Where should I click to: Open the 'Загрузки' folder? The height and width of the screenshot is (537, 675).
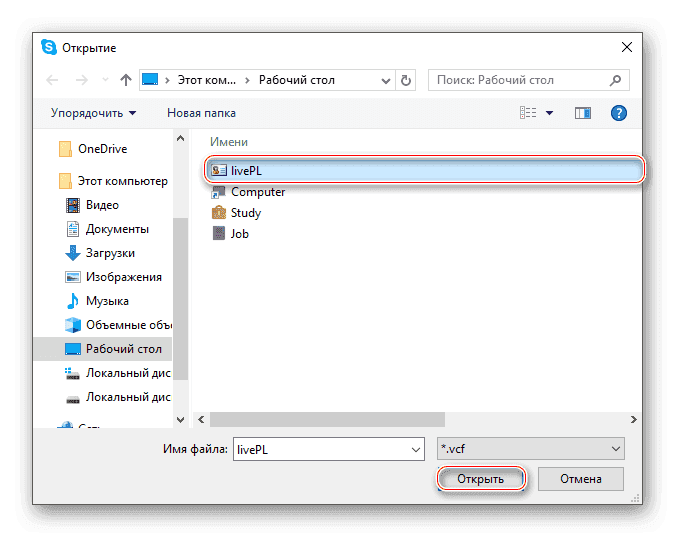point(110,253)
